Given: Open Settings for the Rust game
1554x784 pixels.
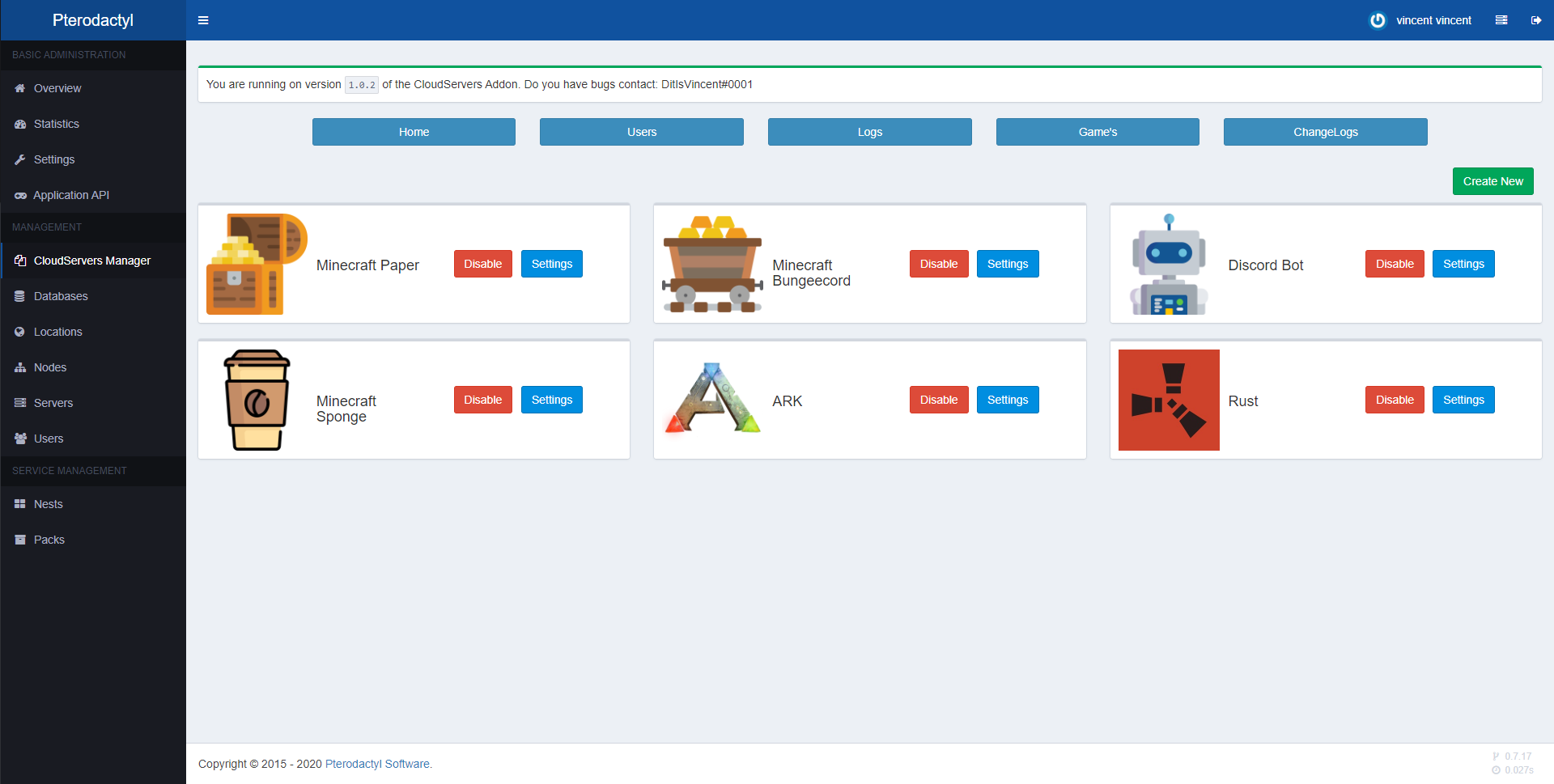Looking at the screenshot, I should pyautogui.click(x=1463, y=400).
